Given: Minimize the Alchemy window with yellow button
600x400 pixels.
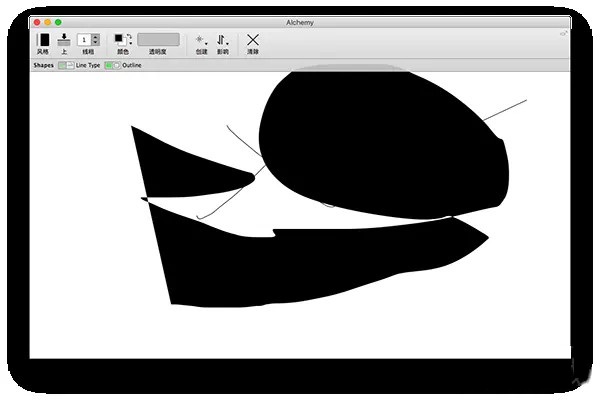Looking at the screenshot, I should [47, 21].
